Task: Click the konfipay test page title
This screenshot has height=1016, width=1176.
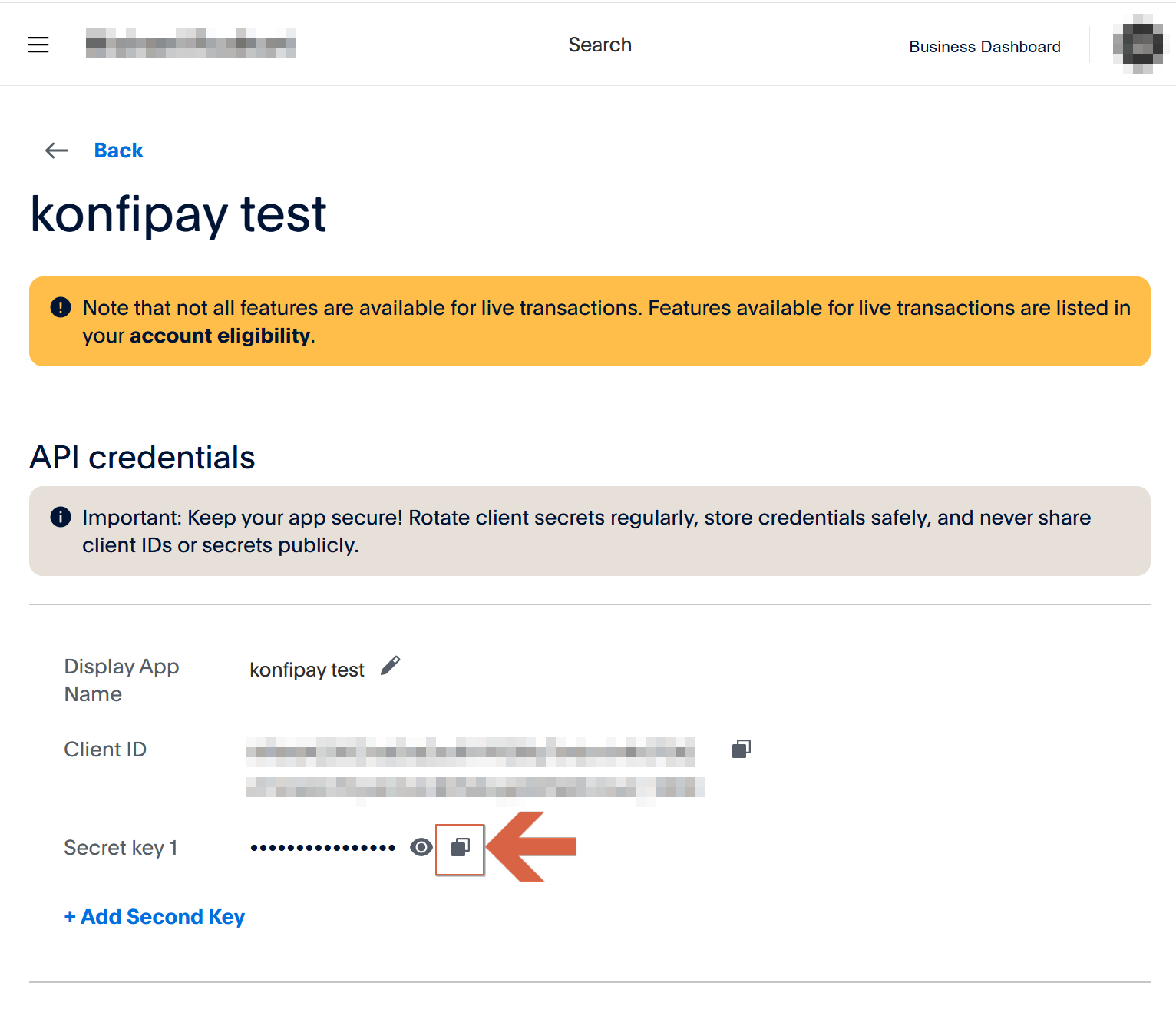Action: (178, 213)
